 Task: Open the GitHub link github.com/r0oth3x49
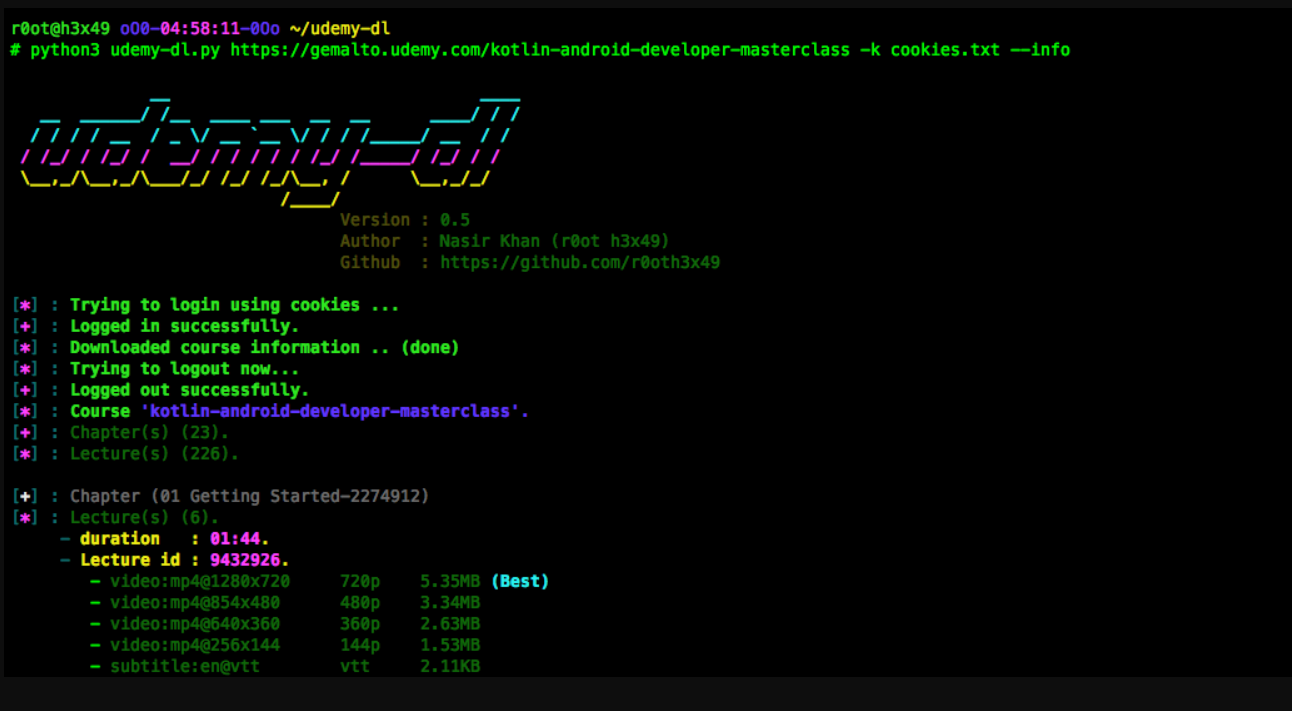(579, 263)
